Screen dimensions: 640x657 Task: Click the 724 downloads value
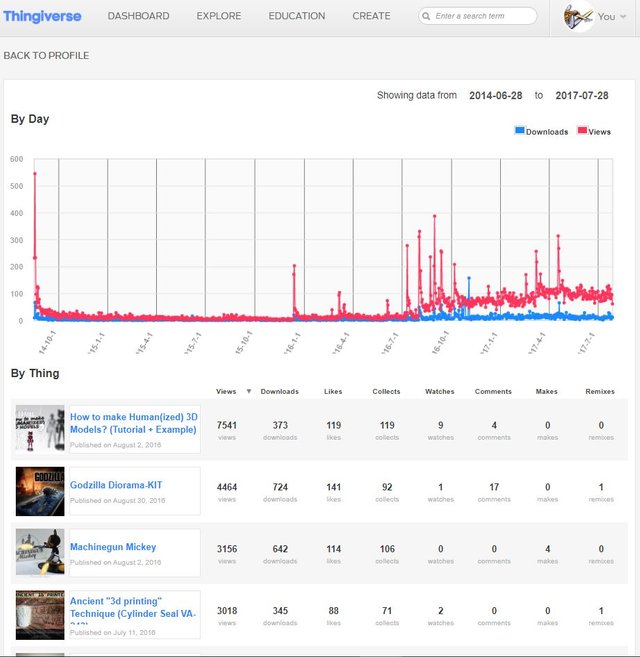coord(280,487)
